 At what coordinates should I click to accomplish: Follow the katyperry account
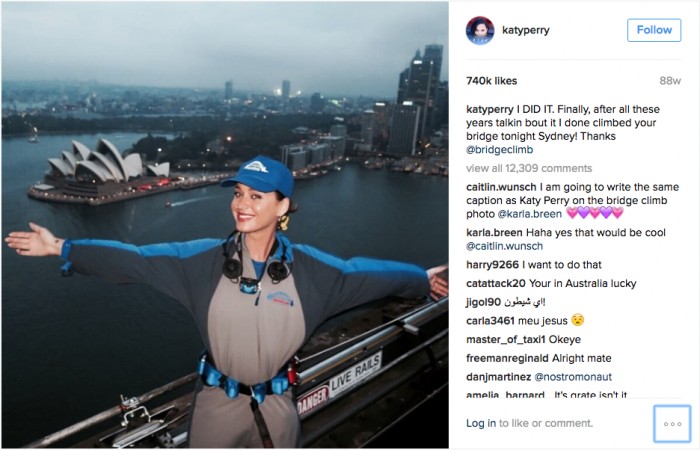[654, 30]
